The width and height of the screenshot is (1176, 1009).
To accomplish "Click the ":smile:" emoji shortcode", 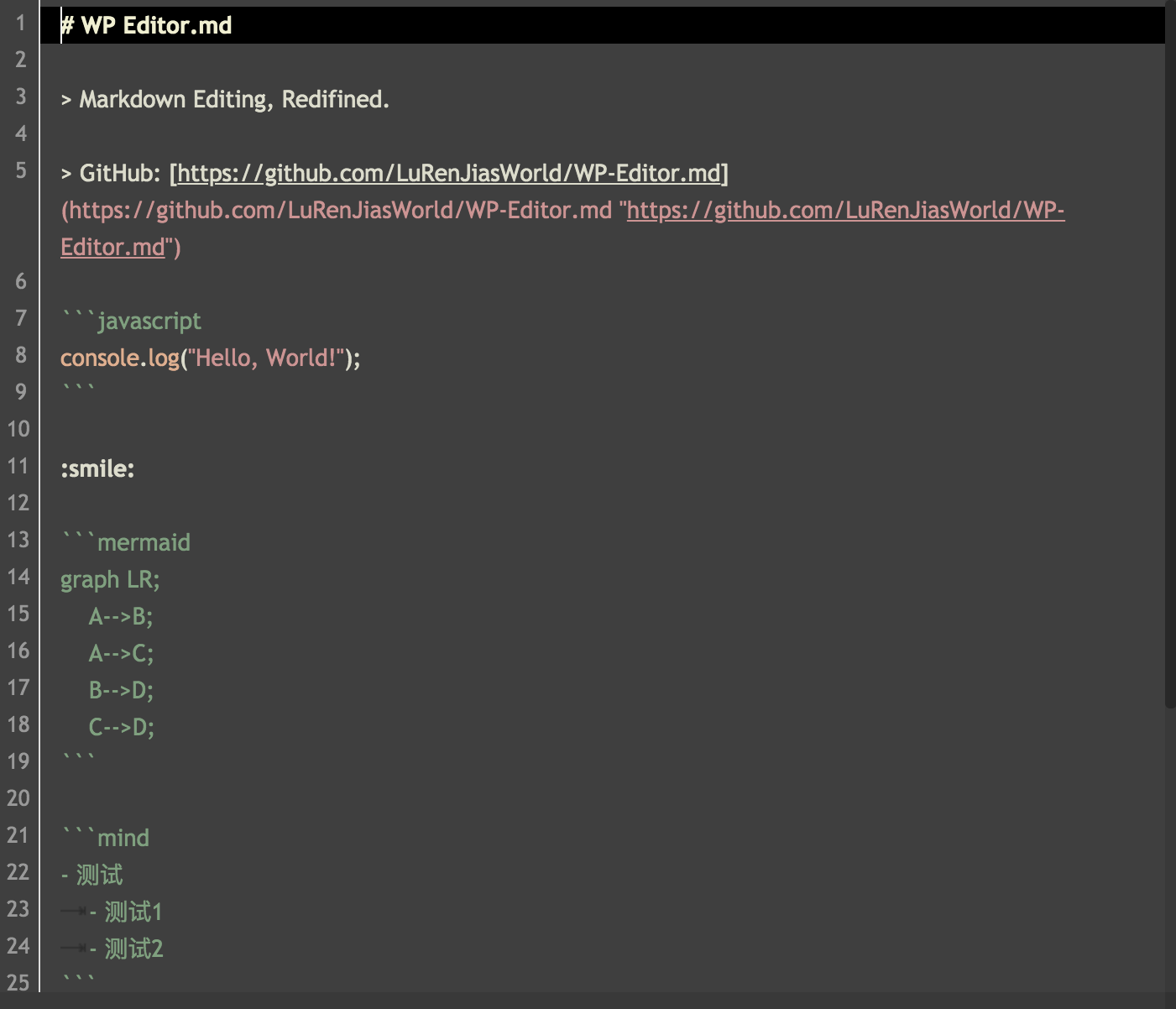I will pos(97,469).
